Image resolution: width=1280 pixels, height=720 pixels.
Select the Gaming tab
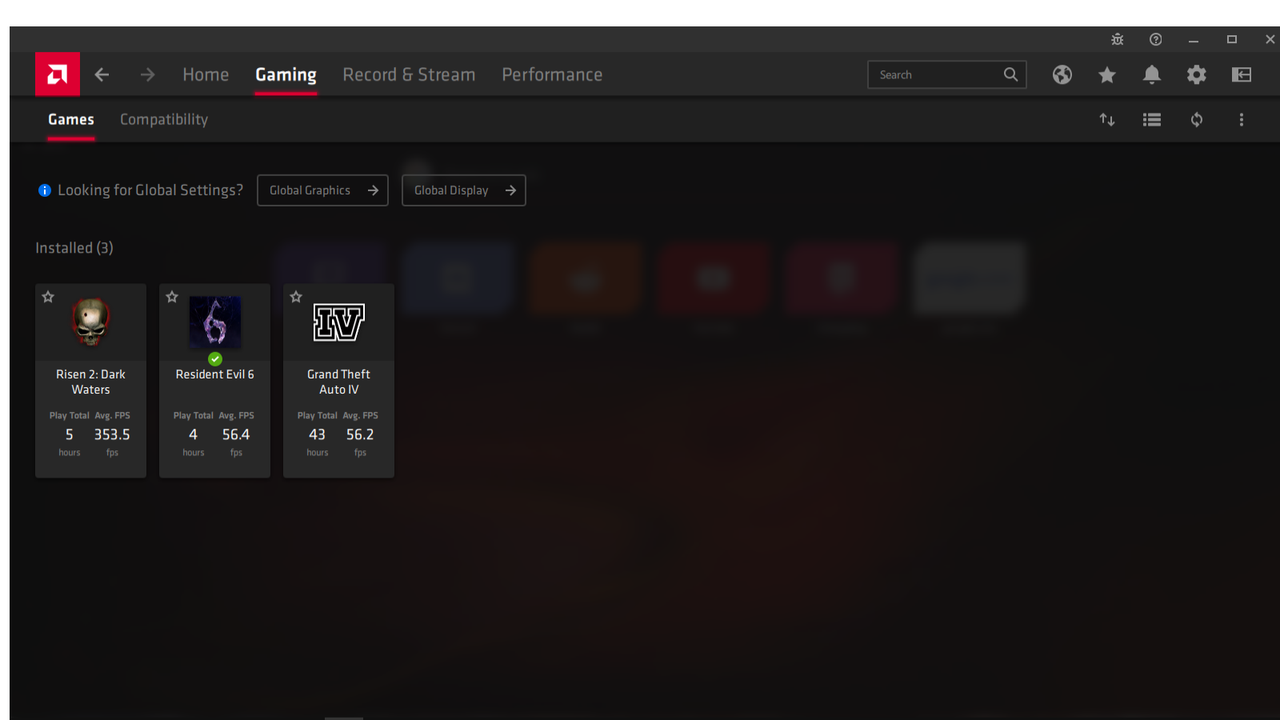[286, 75]
